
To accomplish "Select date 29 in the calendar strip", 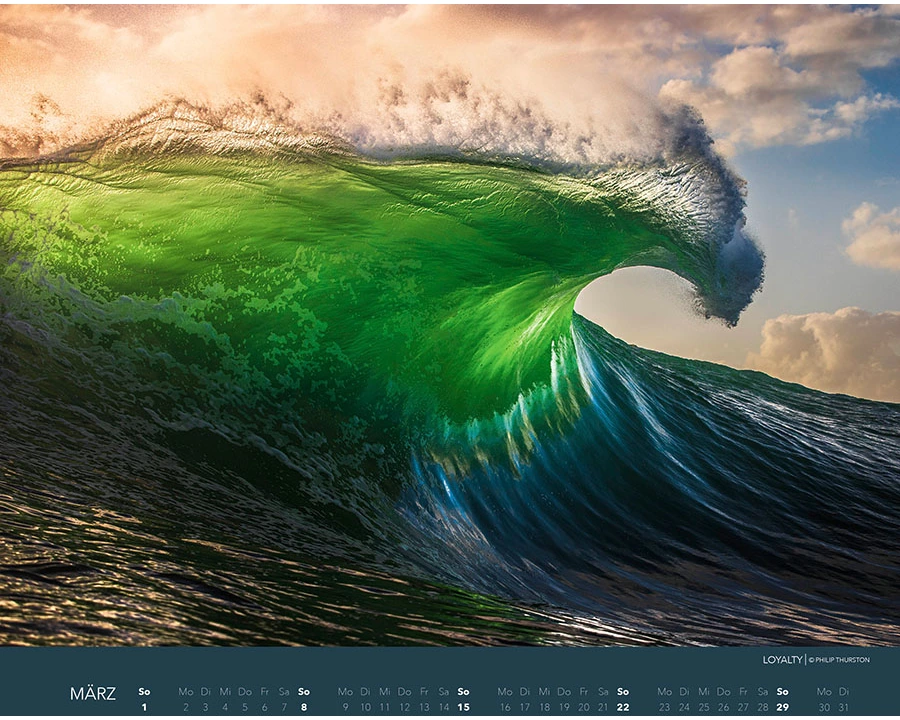I will pyautogui.click(x=782, y=707).
